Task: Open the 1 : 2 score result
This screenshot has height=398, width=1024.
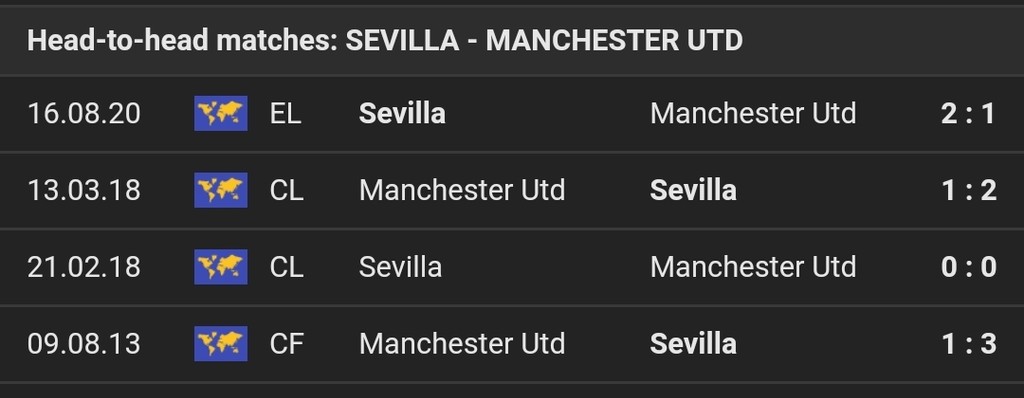Action: [968, 190]
